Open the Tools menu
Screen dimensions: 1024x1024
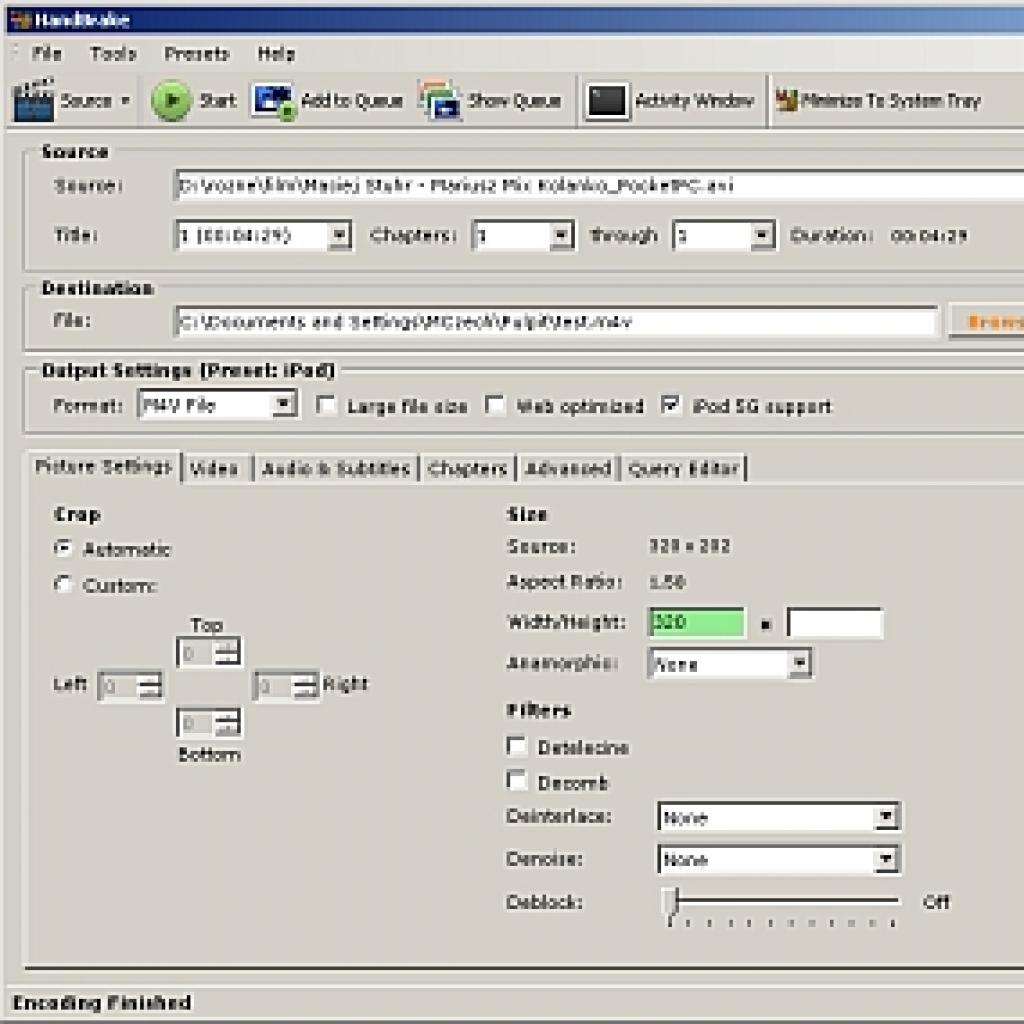tap(114, 54)
